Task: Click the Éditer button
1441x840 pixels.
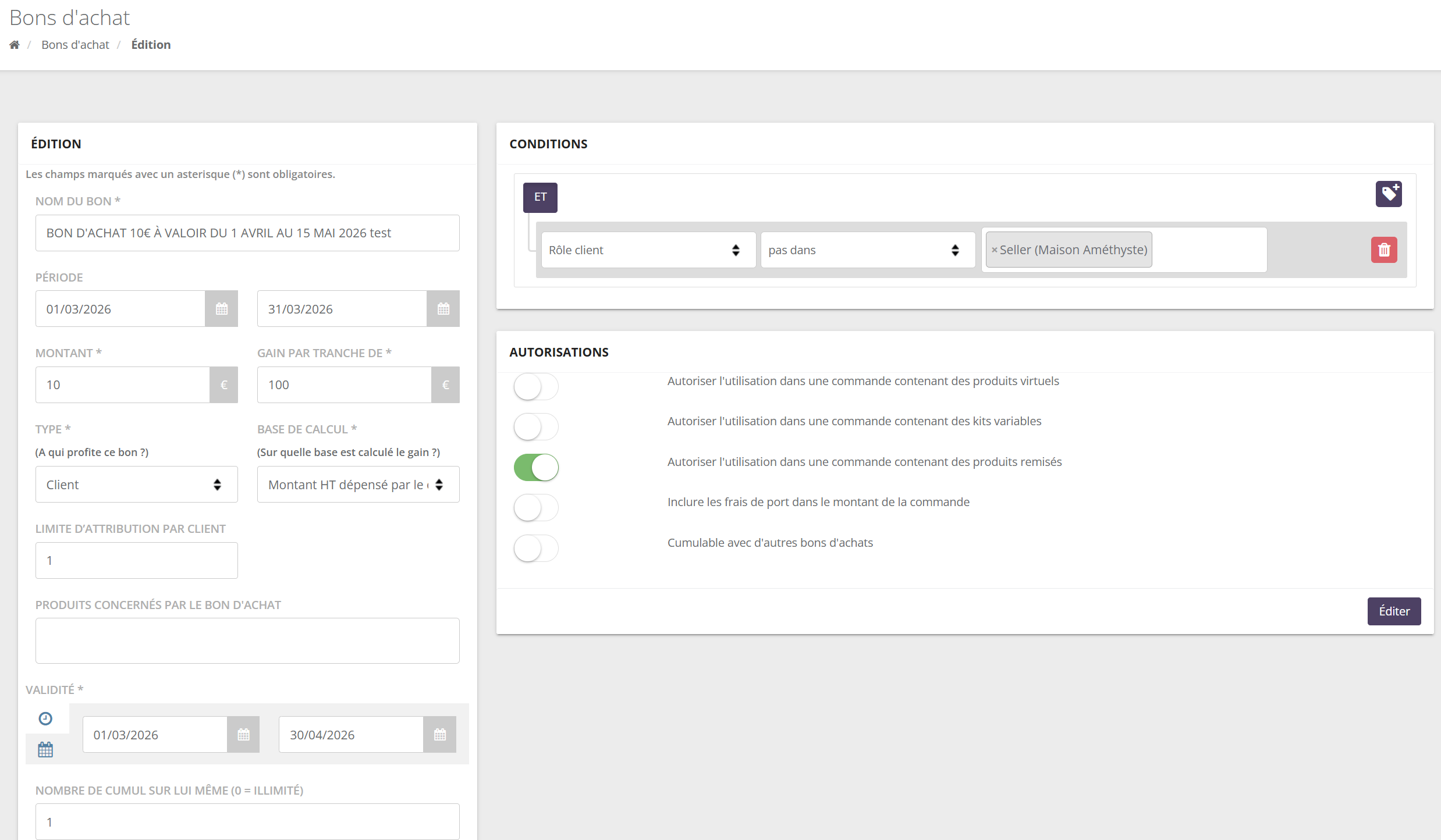Action: (1394, 611)
